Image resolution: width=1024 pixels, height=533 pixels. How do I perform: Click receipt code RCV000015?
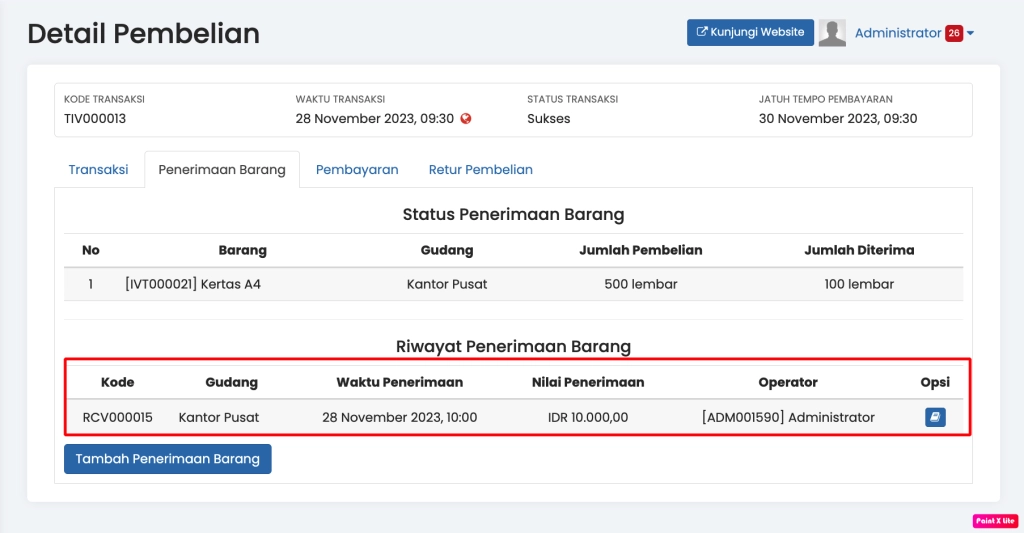117,417
